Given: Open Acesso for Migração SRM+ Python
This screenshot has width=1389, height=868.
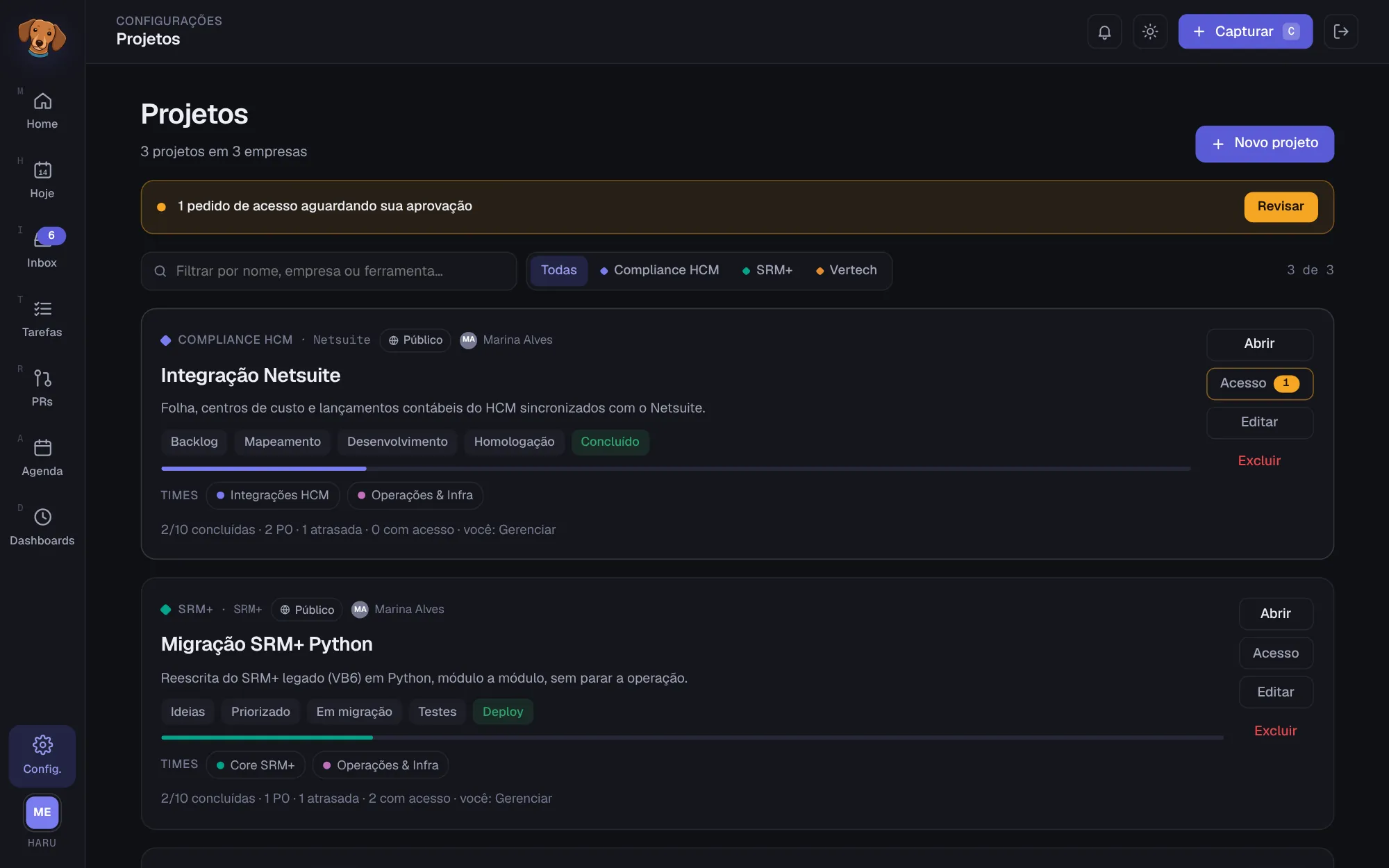Looking at the screenshot, I should point(1276,653).
